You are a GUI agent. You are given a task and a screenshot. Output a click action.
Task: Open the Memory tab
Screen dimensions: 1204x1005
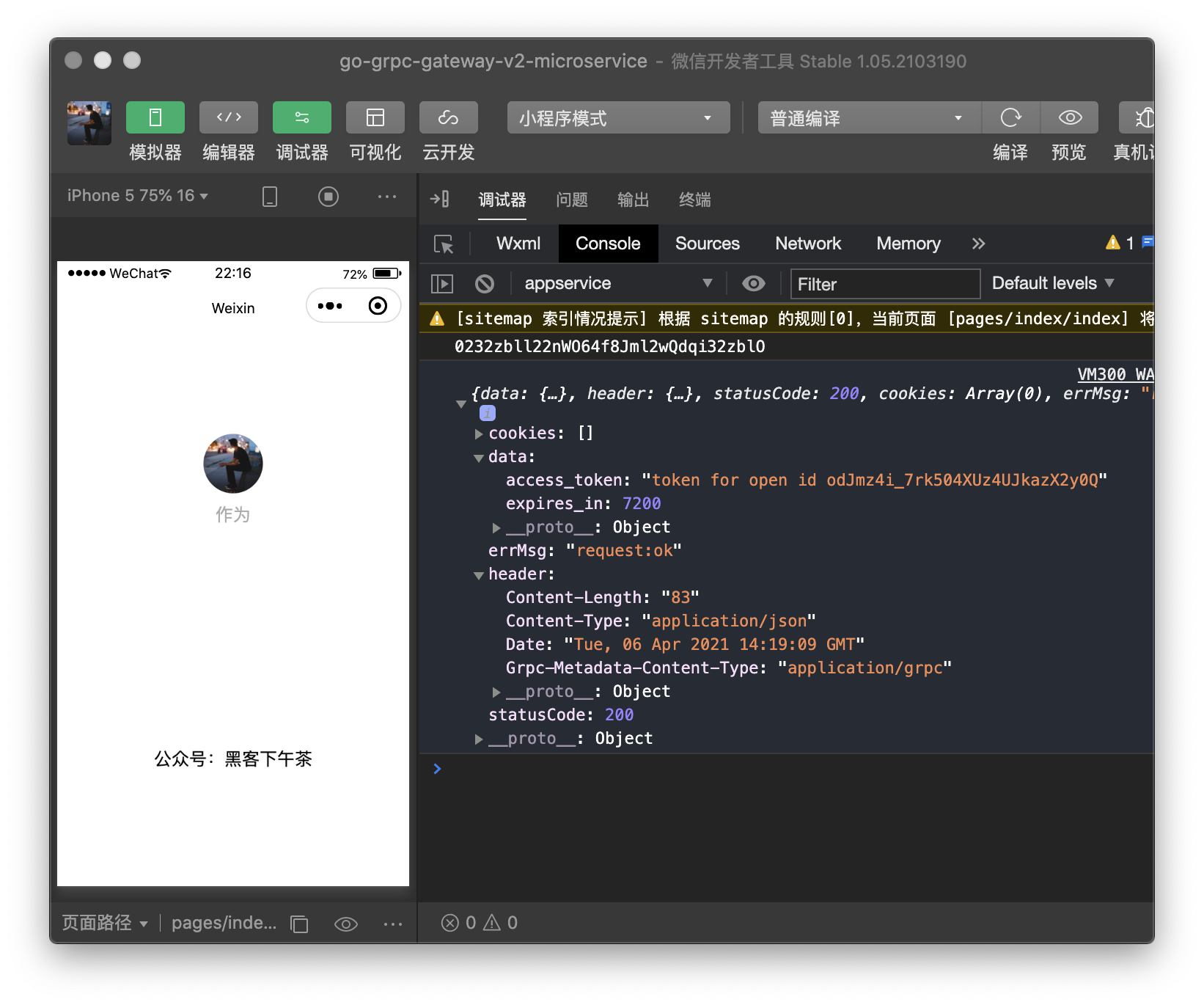[x=908, y=244]
